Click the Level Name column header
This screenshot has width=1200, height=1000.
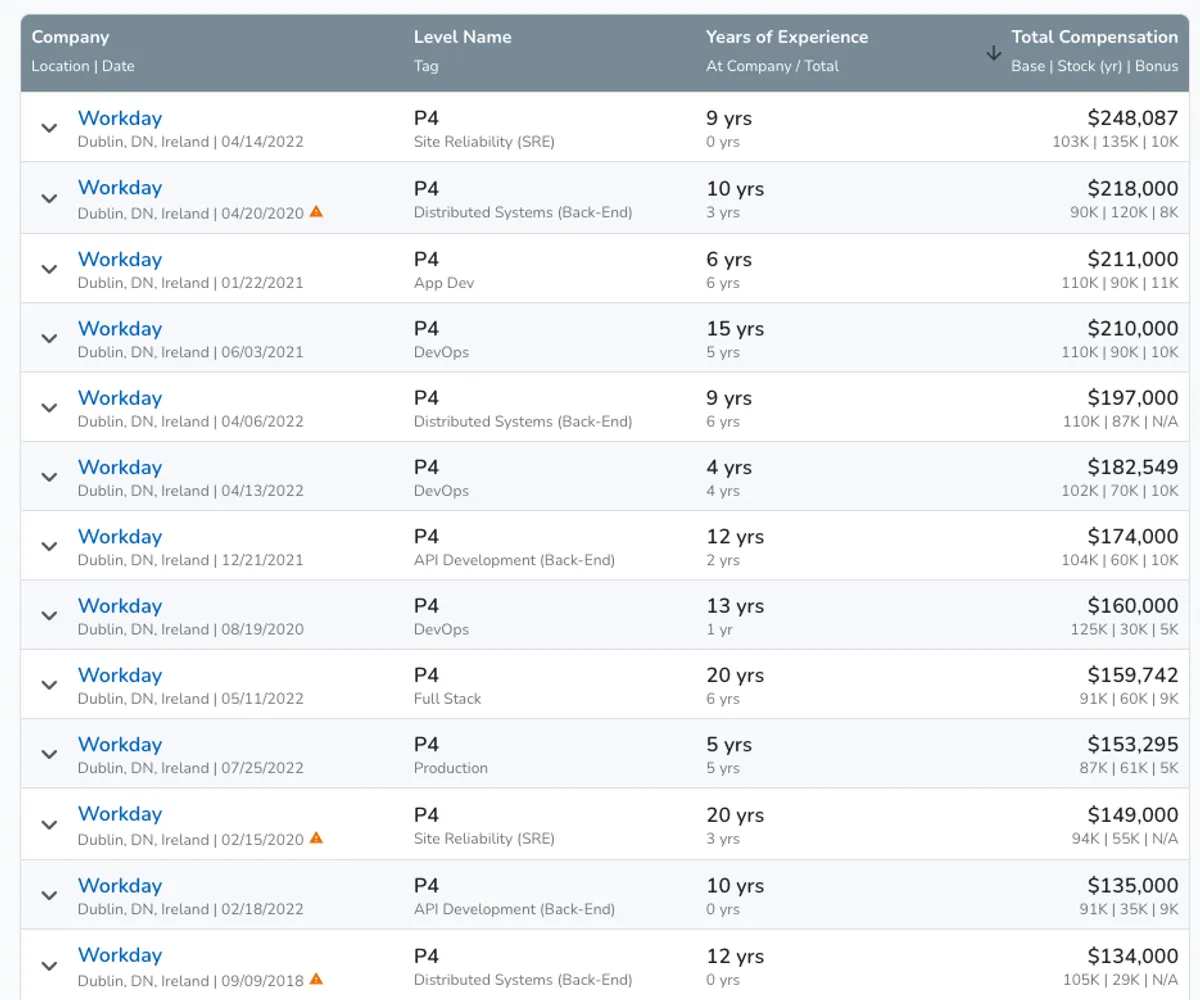(462, 38)
